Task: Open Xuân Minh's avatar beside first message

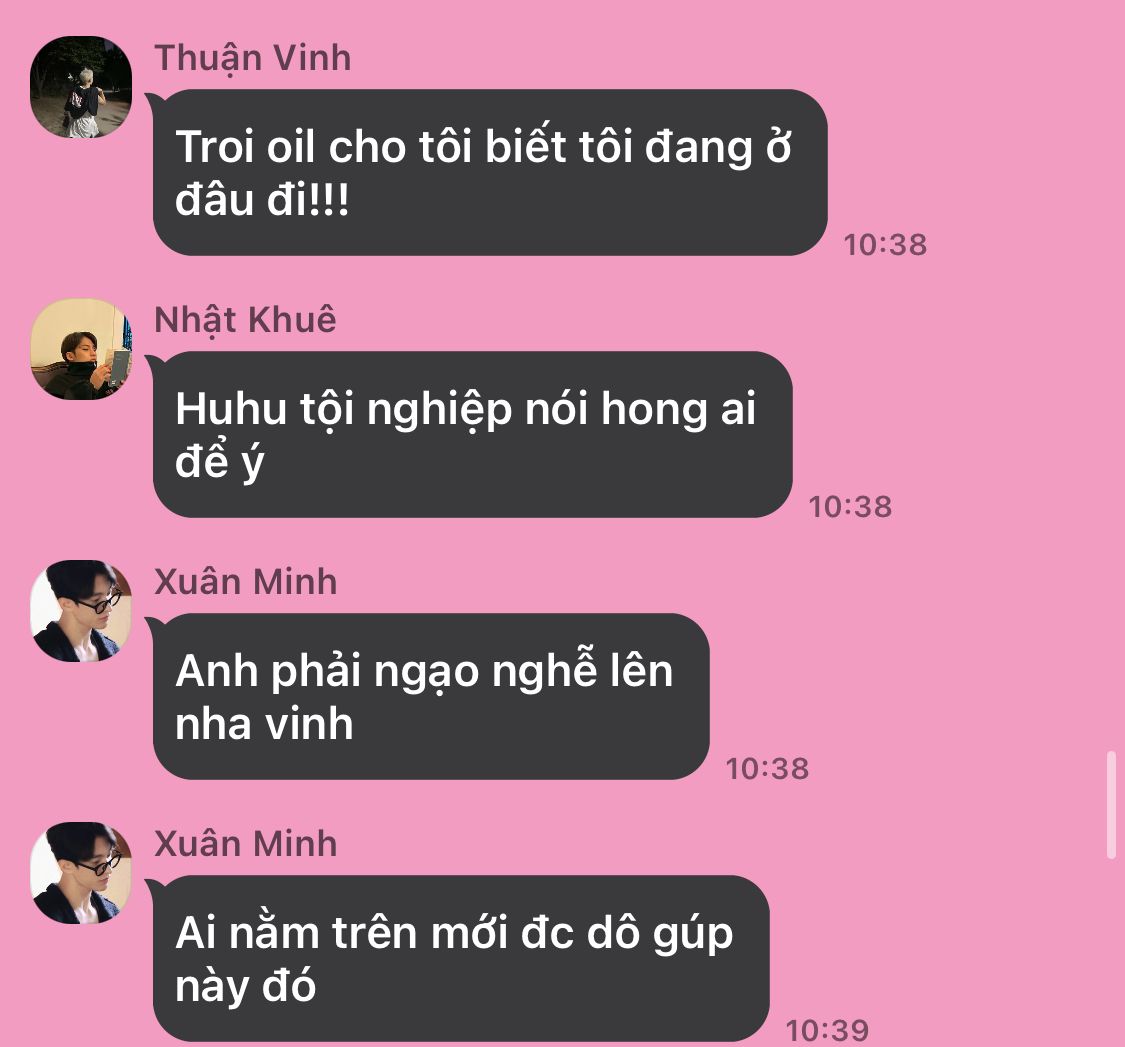Action: (x=81, y=611)
